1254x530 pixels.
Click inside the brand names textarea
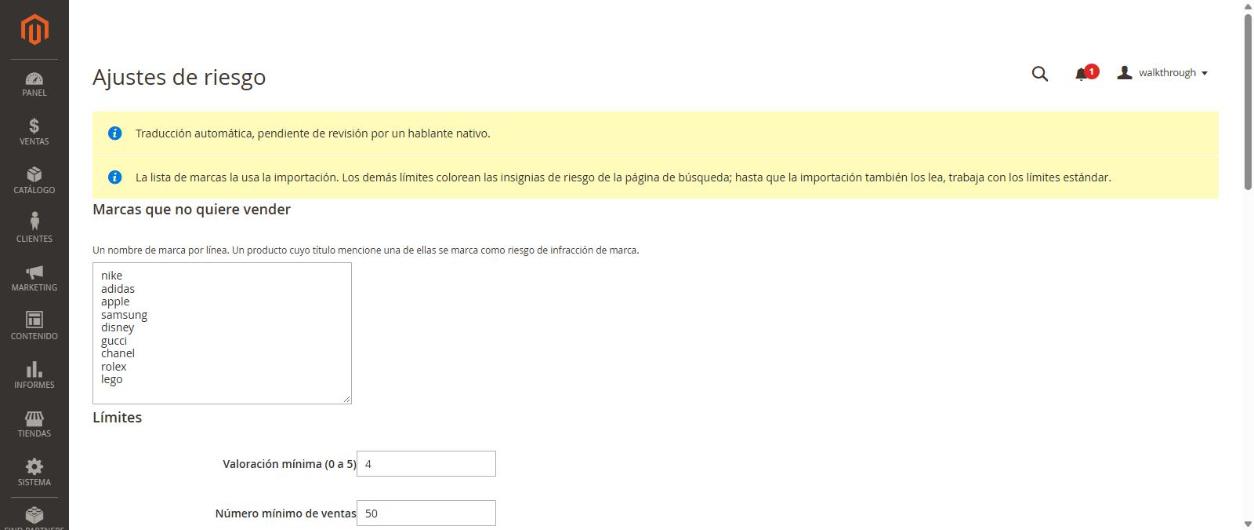click(222, 333)
